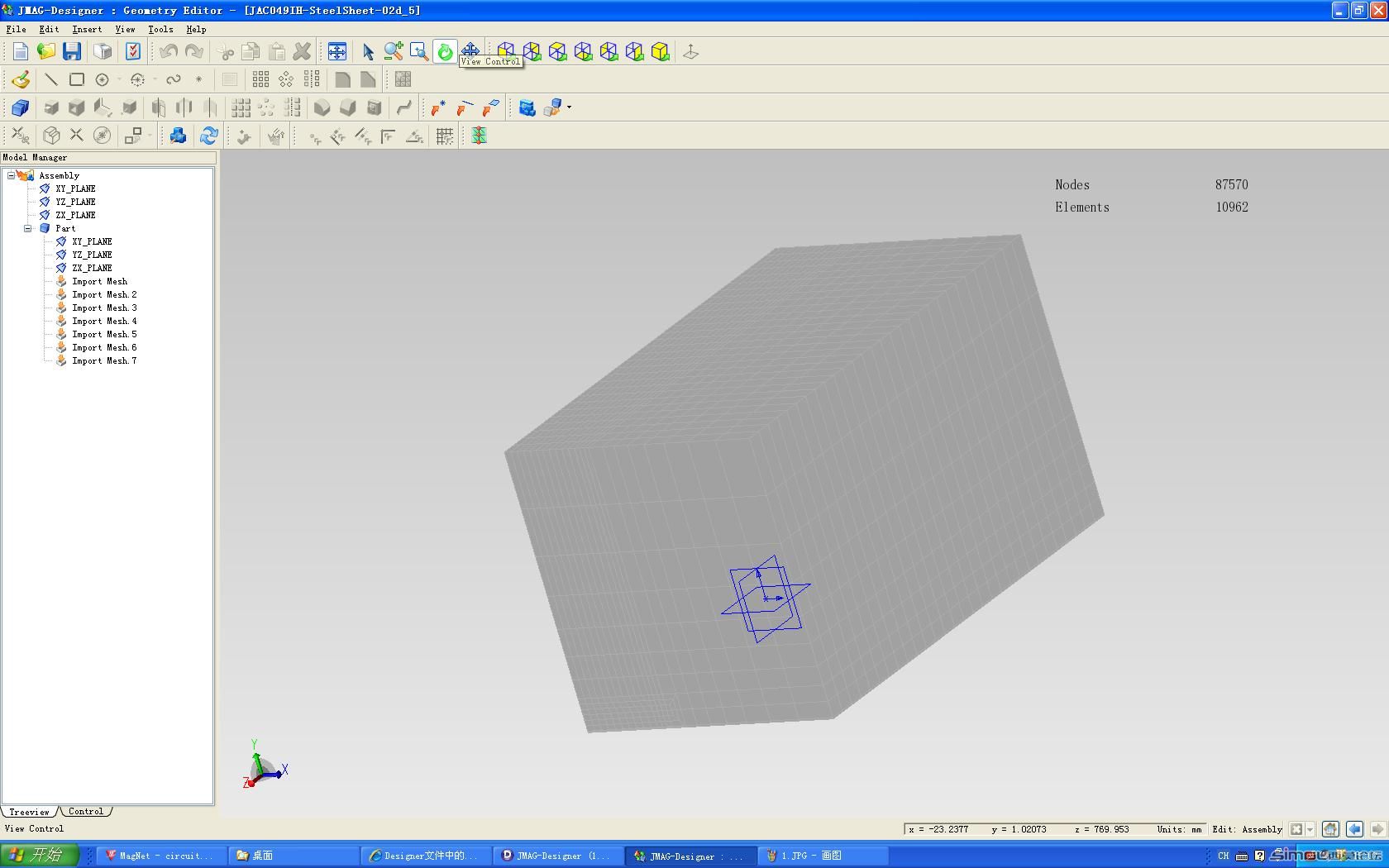
Task: Click the blue refresh arrows update icon
Action: tap(208, 136)
